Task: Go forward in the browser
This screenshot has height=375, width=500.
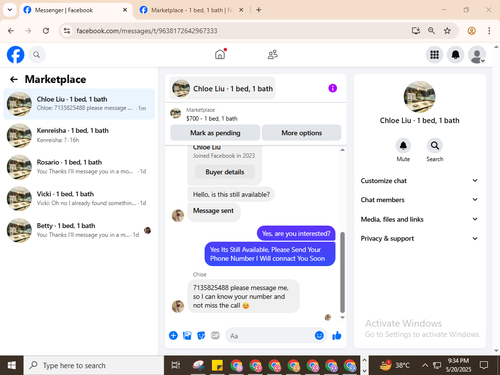Action: click(x=28, y=31)
